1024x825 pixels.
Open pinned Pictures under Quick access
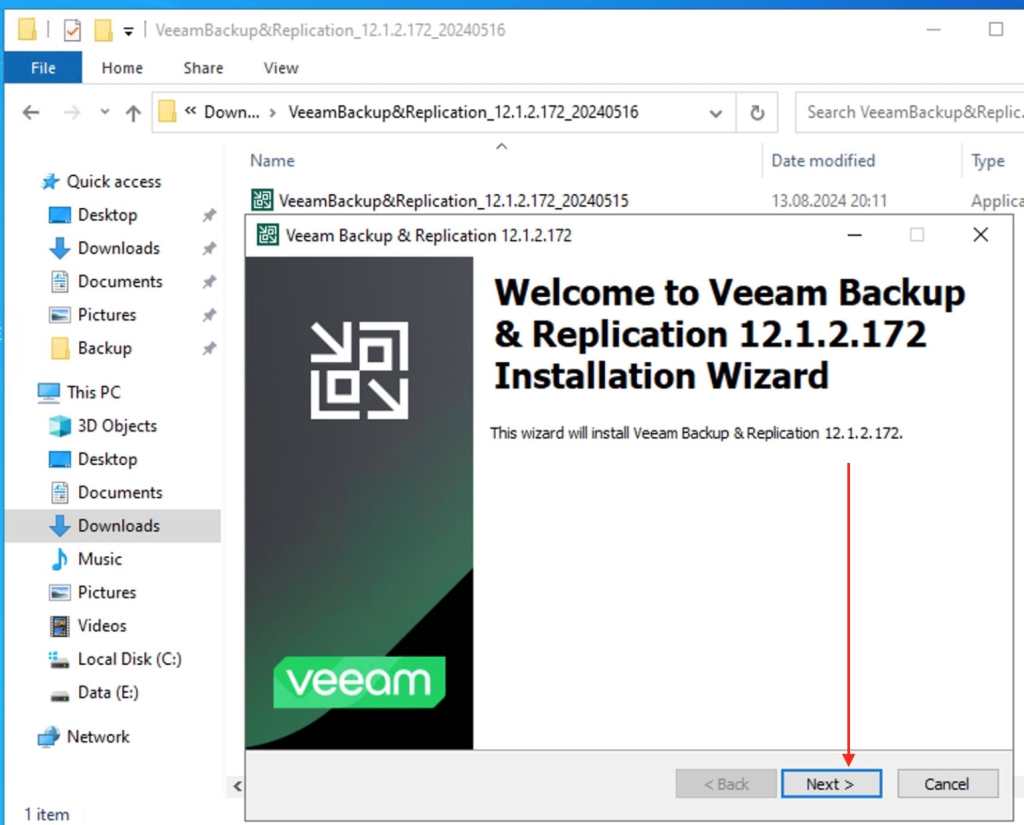(x=106, y=315)
